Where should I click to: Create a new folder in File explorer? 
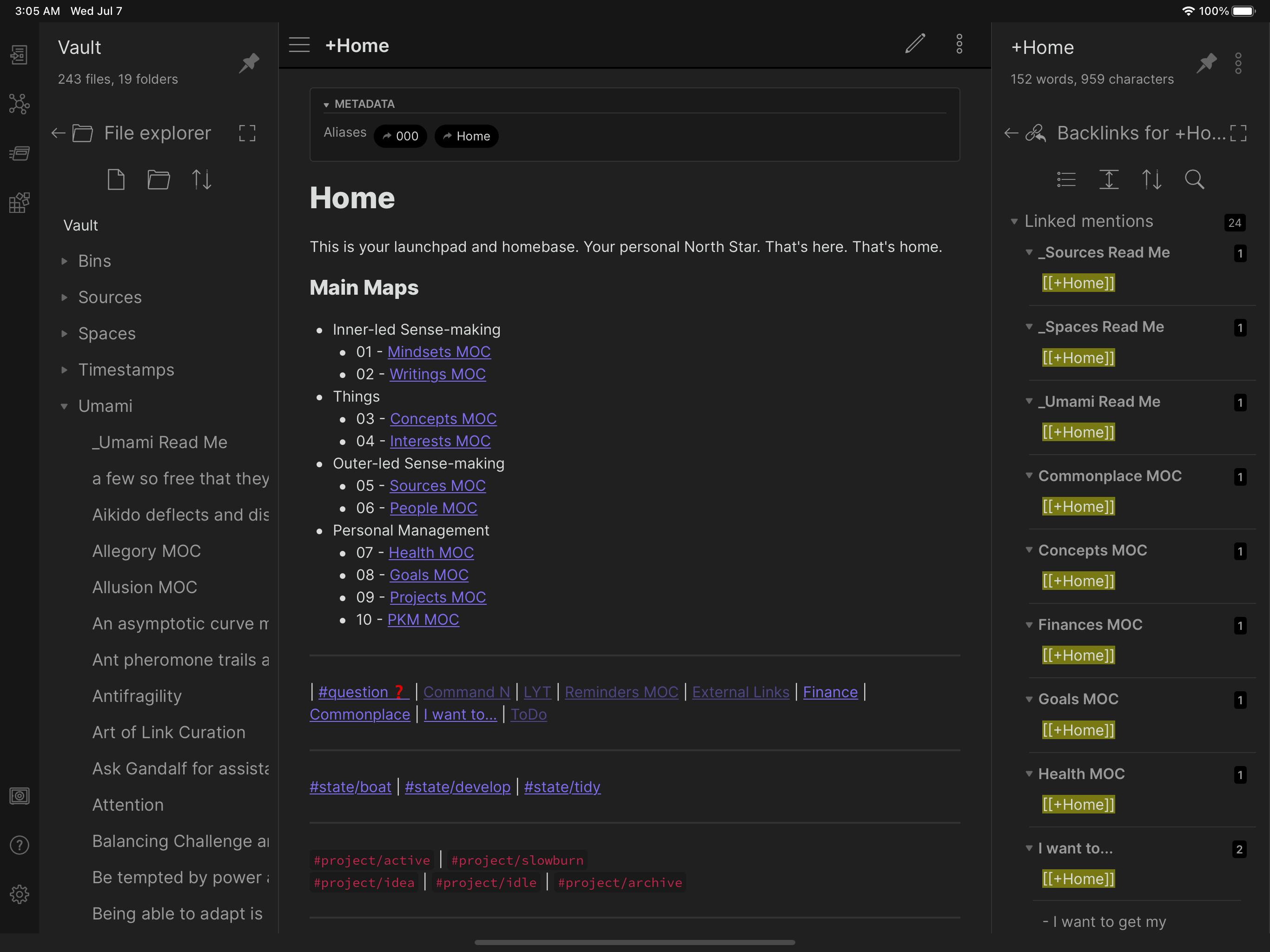[159, 179]
